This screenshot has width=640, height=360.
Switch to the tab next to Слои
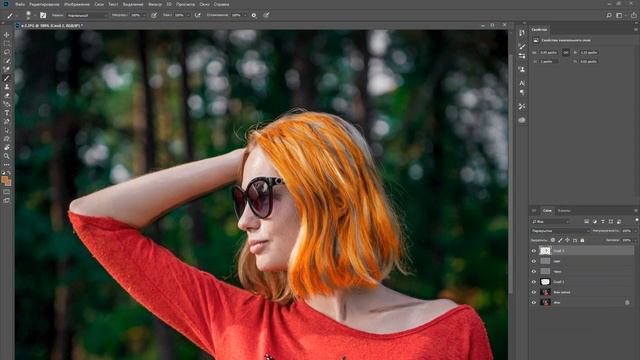(x=564, y=211)
